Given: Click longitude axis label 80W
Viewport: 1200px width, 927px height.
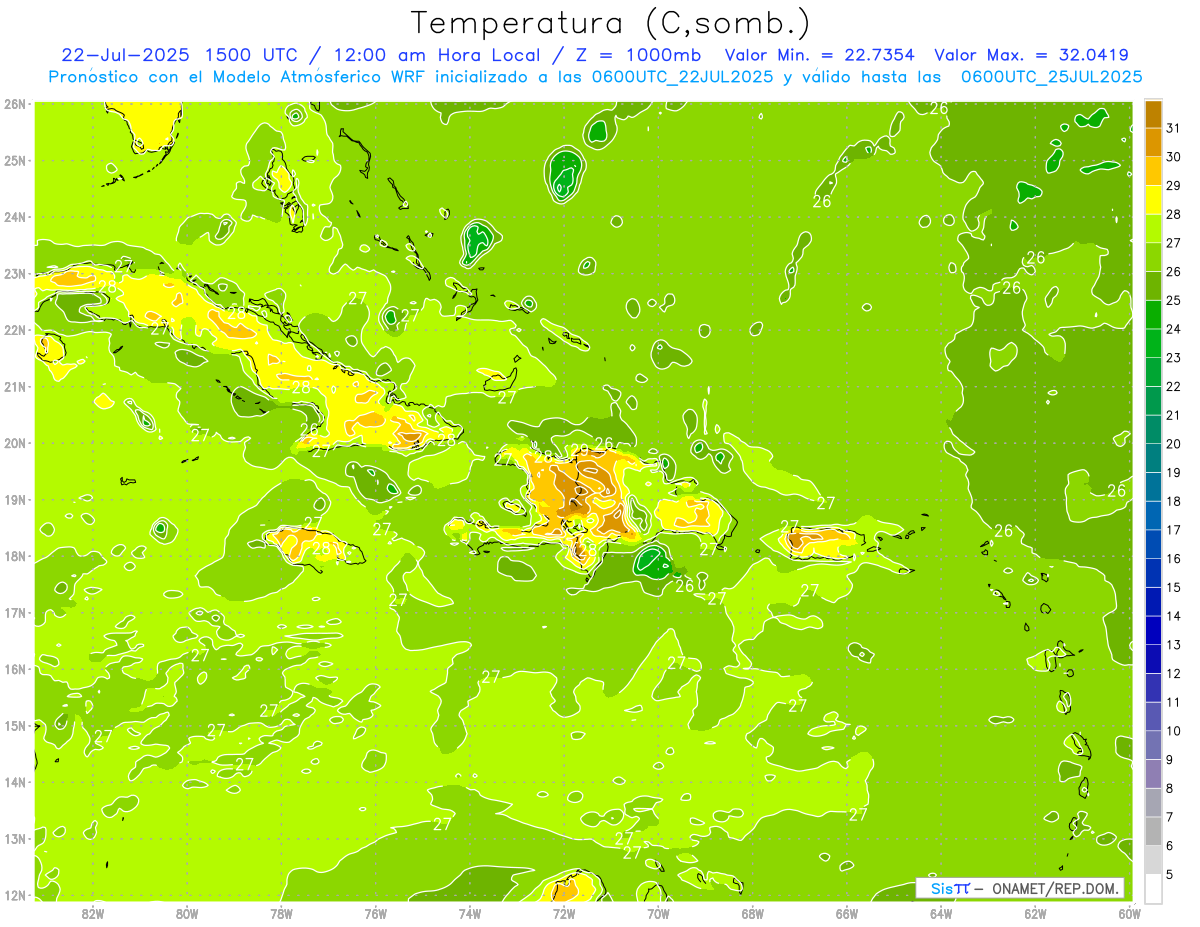Looking at the screenshot, I should click(187, 913).
